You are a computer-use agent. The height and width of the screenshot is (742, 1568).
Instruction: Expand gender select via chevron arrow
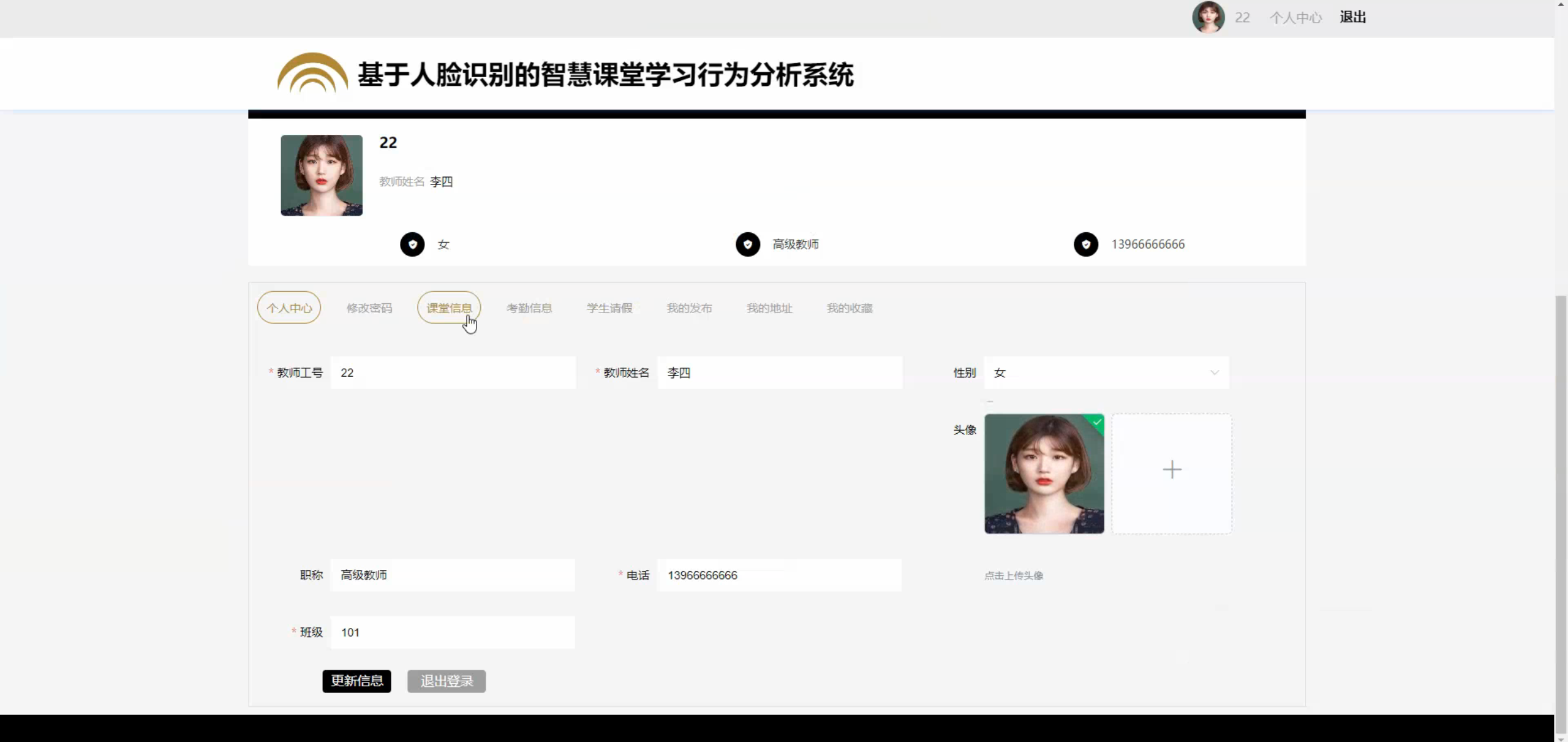point(1214,373)
